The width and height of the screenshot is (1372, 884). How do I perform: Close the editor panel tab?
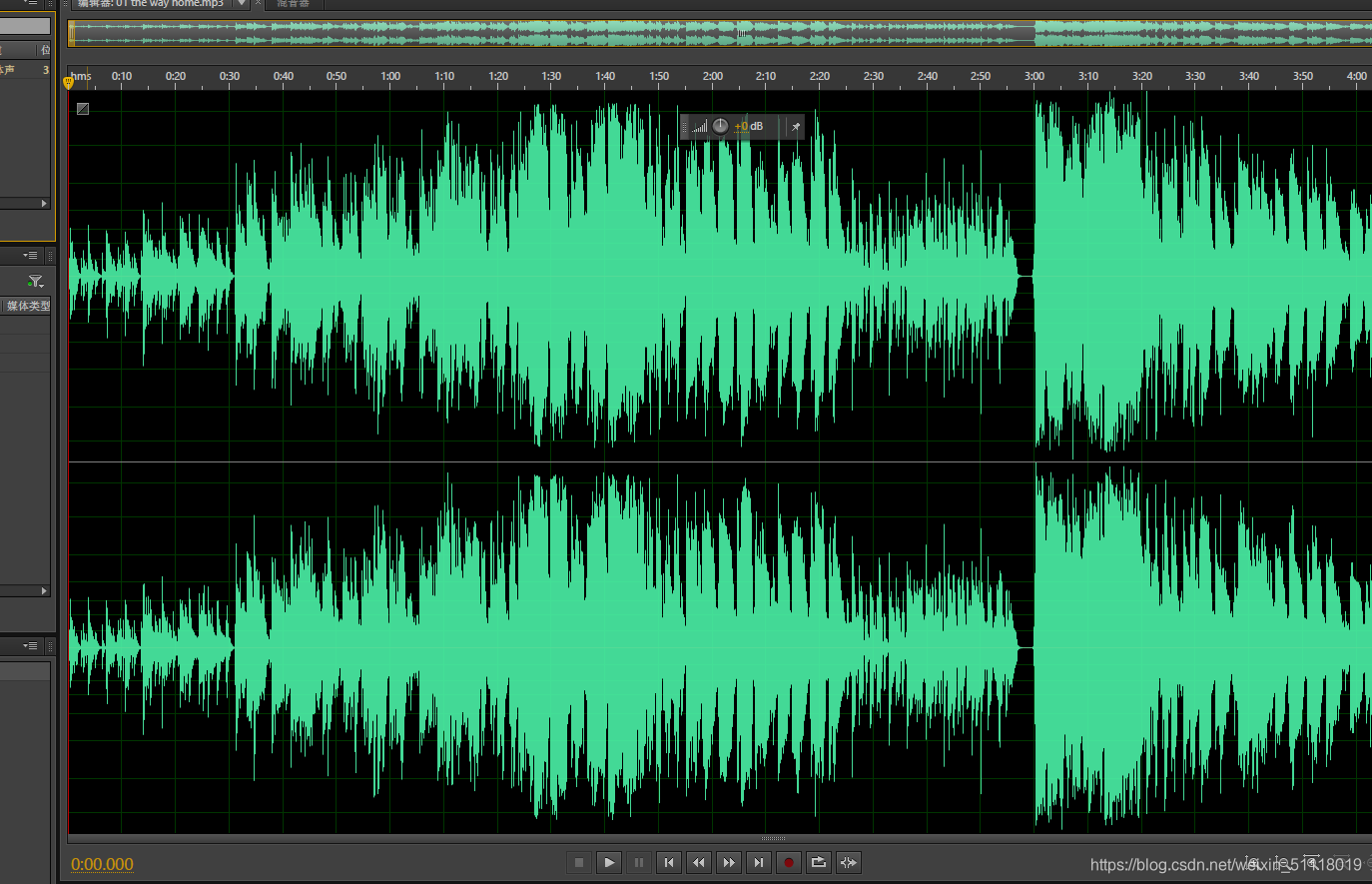258,3
